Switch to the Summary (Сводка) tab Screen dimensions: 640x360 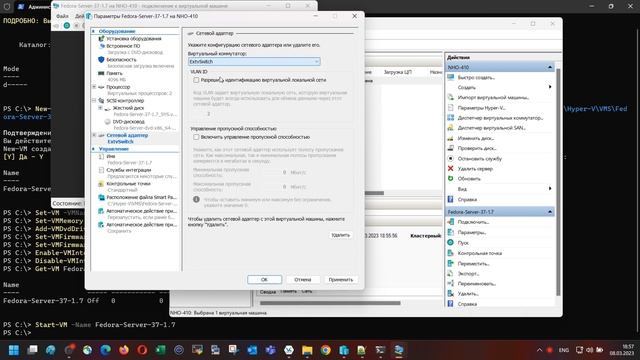[x=268, y=292]
